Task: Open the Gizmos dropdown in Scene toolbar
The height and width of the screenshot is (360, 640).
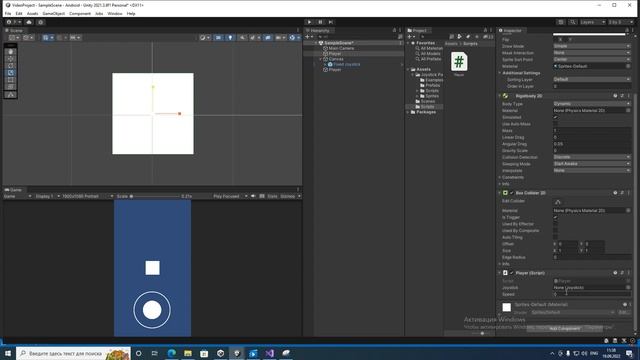Action: [294, 38]
